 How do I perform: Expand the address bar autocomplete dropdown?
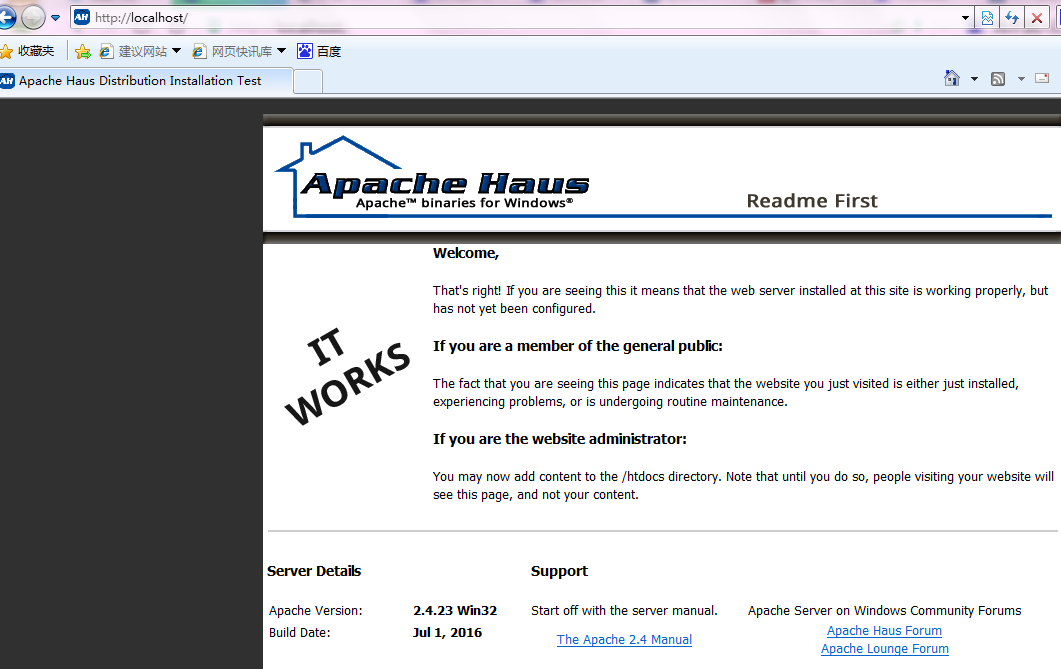966,18
